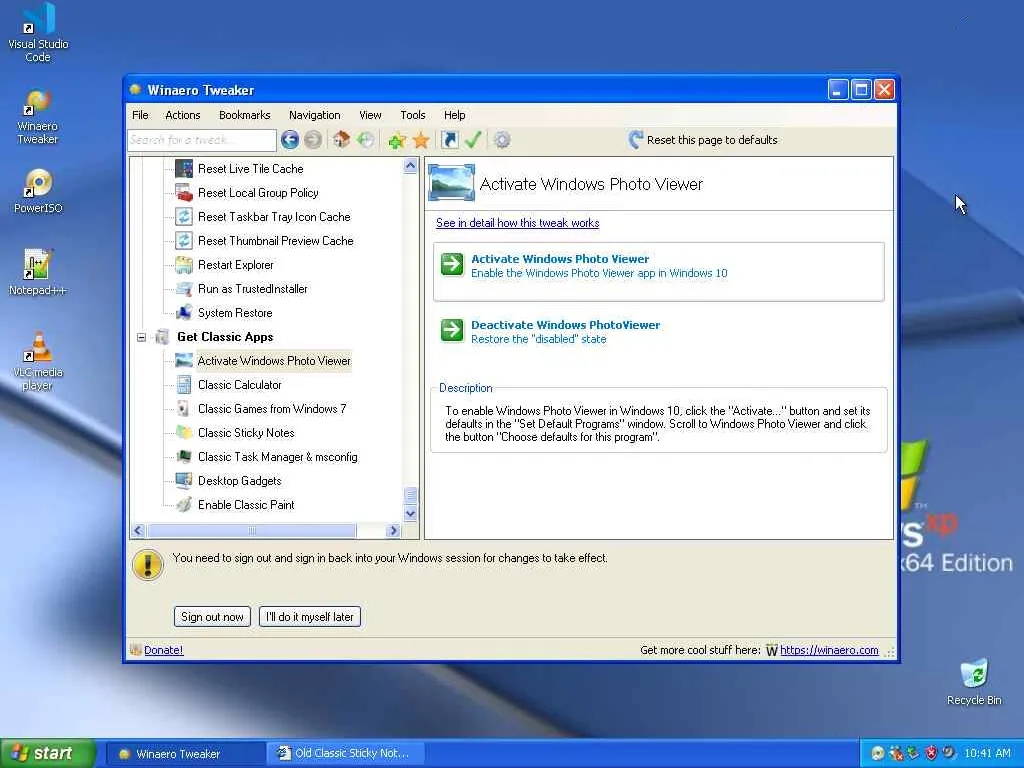Click the Visual Studio Code desktop icon
Viewport: 1024px width, 768px height.
click(38, 32)
